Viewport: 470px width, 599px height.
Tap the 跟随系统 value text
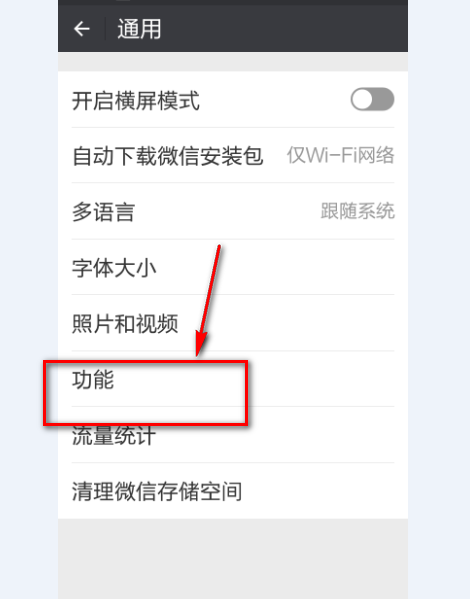point(358,211)
